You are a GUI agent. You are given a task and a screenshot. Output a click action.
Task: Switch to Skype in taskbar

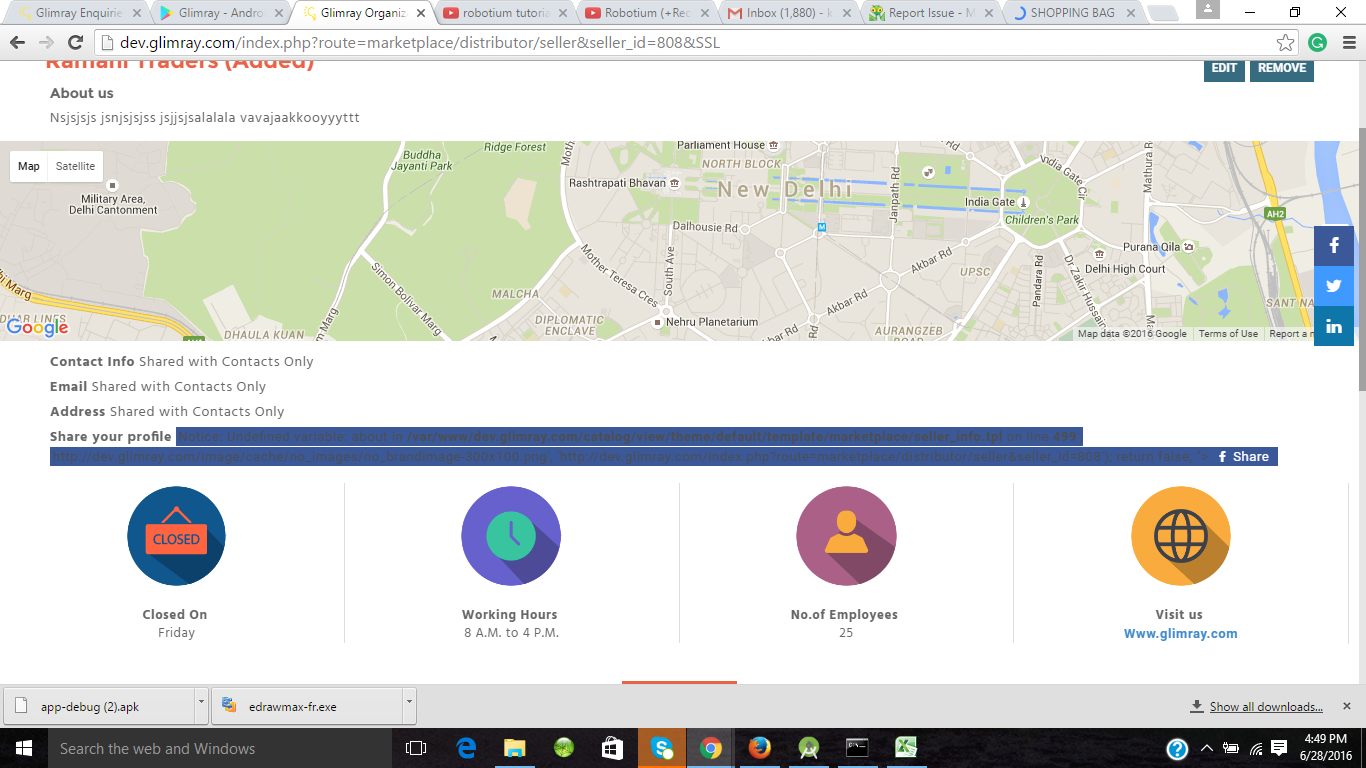point(661,748)
